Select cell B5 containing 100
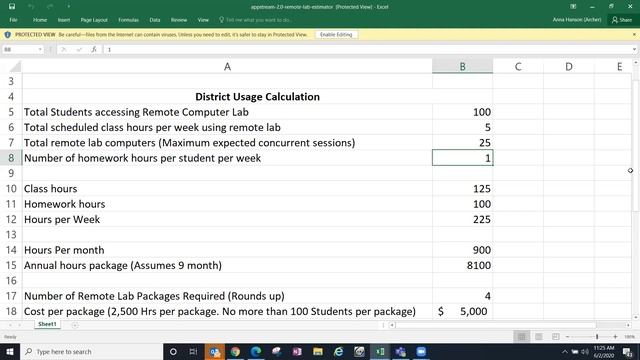640x360 pixels. click(462, 112)
